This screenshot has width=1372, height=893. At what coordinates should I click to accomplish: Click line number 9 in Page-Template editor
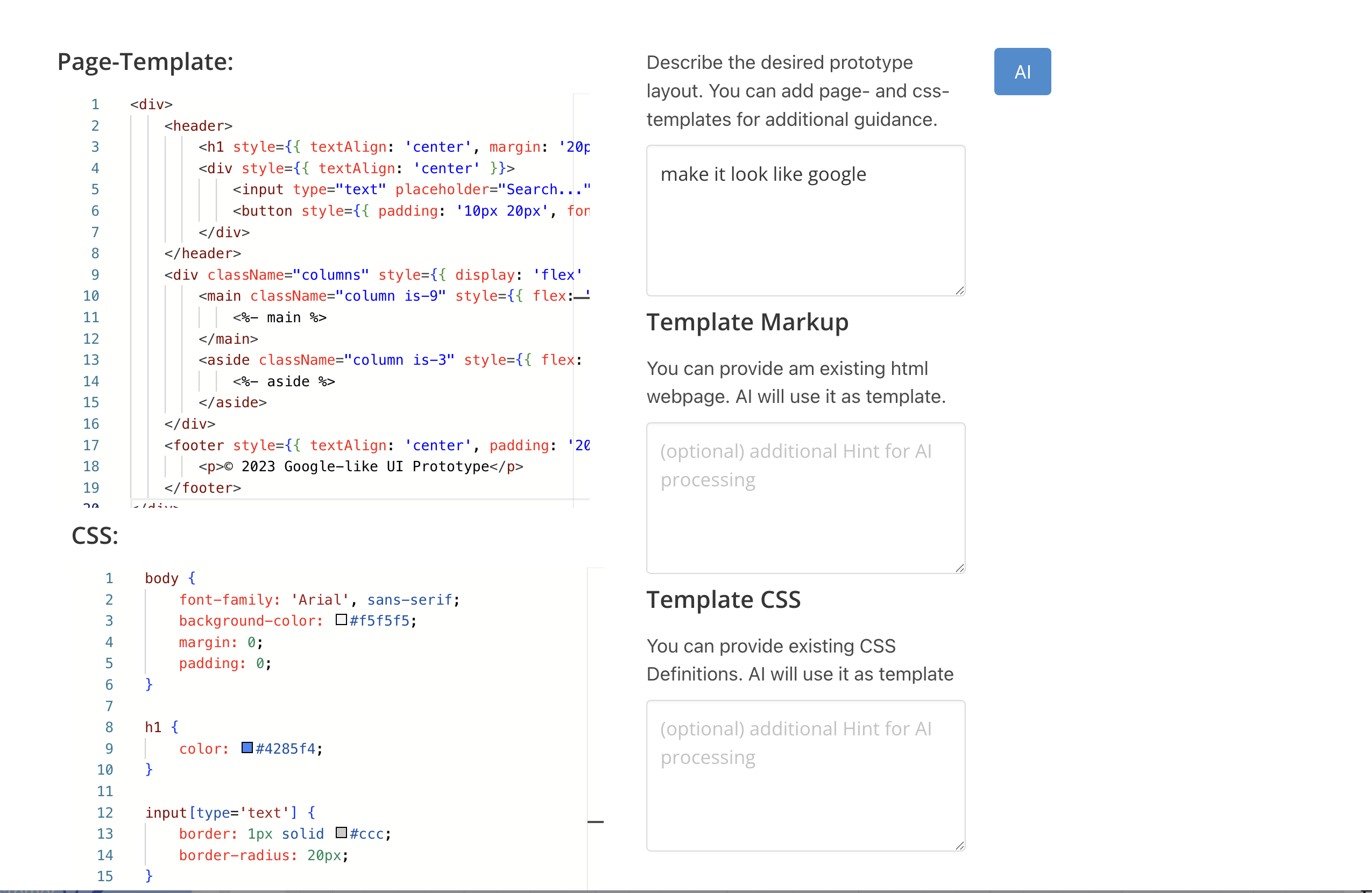pos(95,275)
